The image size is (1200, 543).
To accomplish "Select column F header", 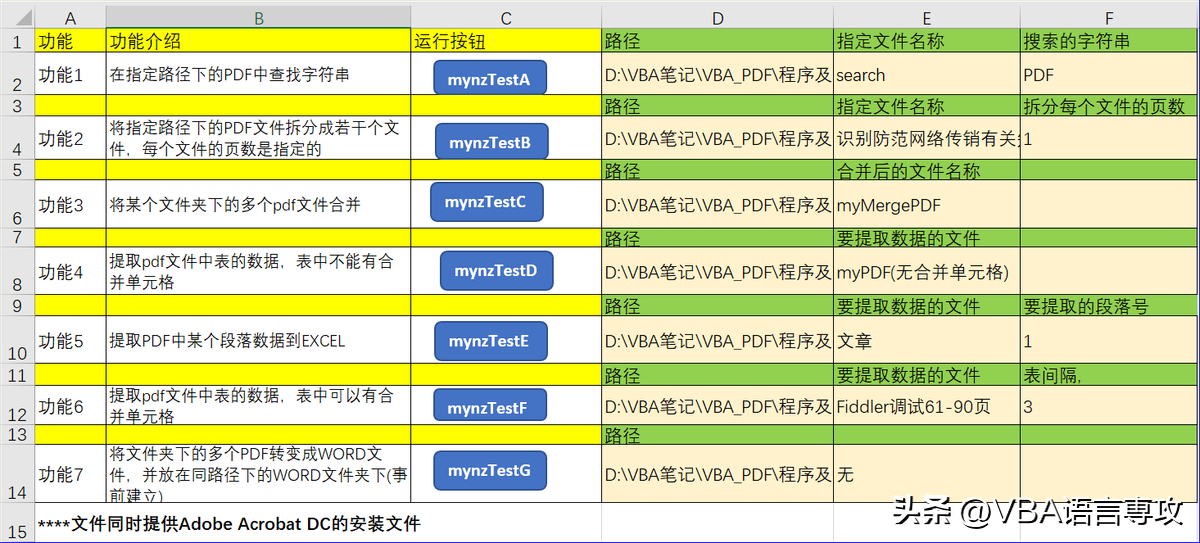I will coord(1109,18).
